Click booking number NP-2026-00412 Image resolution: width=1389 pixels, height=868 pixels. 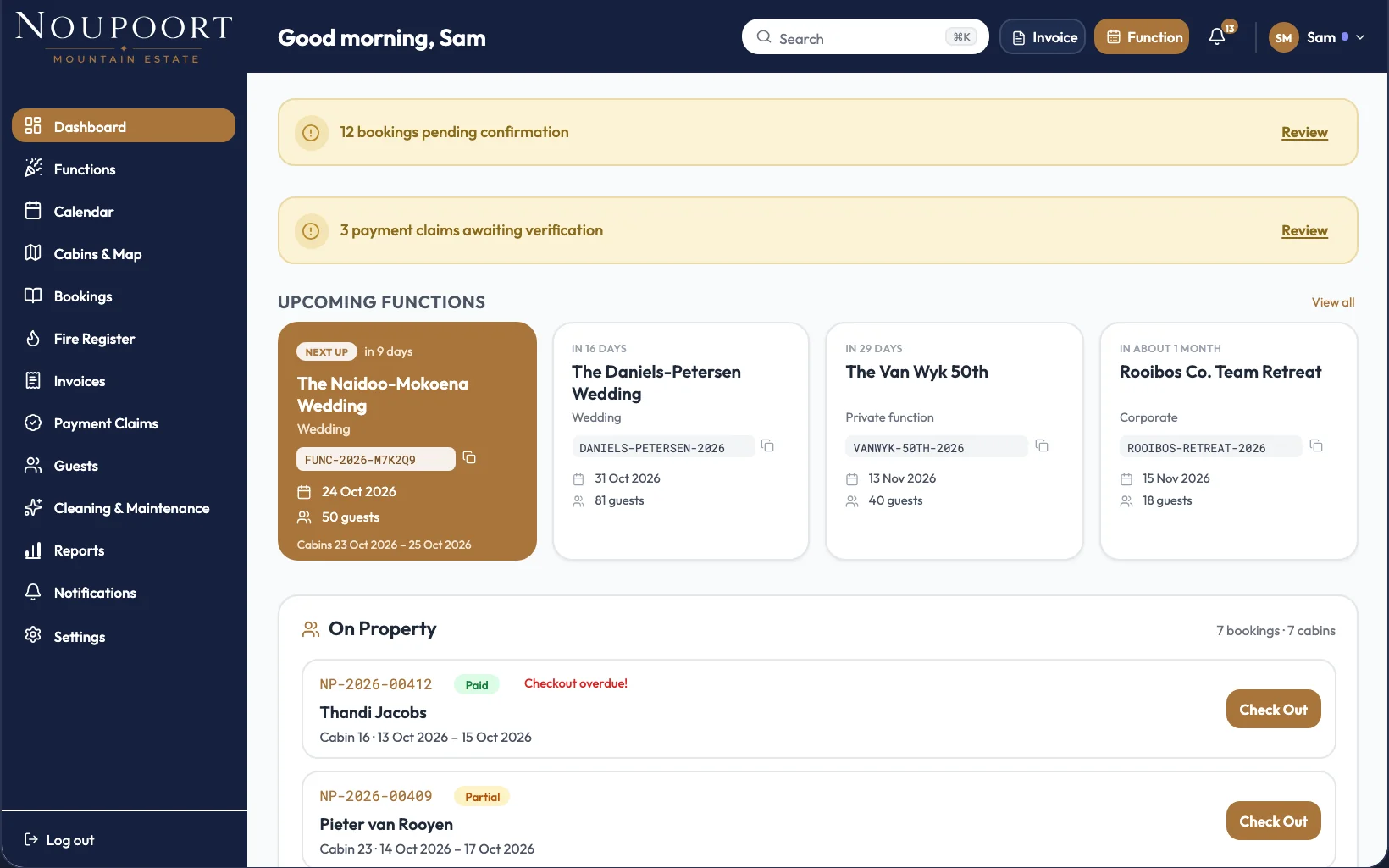(376, 684)
